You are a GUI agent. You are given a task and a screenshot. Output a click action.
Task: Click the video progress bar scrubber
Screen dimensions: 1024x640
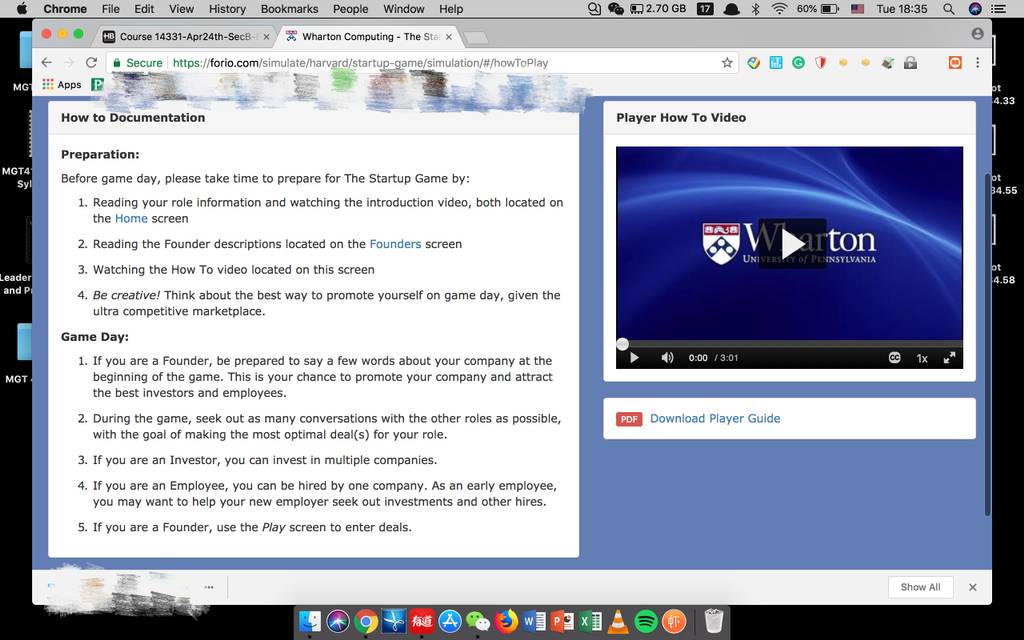pyautogui.click(x=622, y=344)
